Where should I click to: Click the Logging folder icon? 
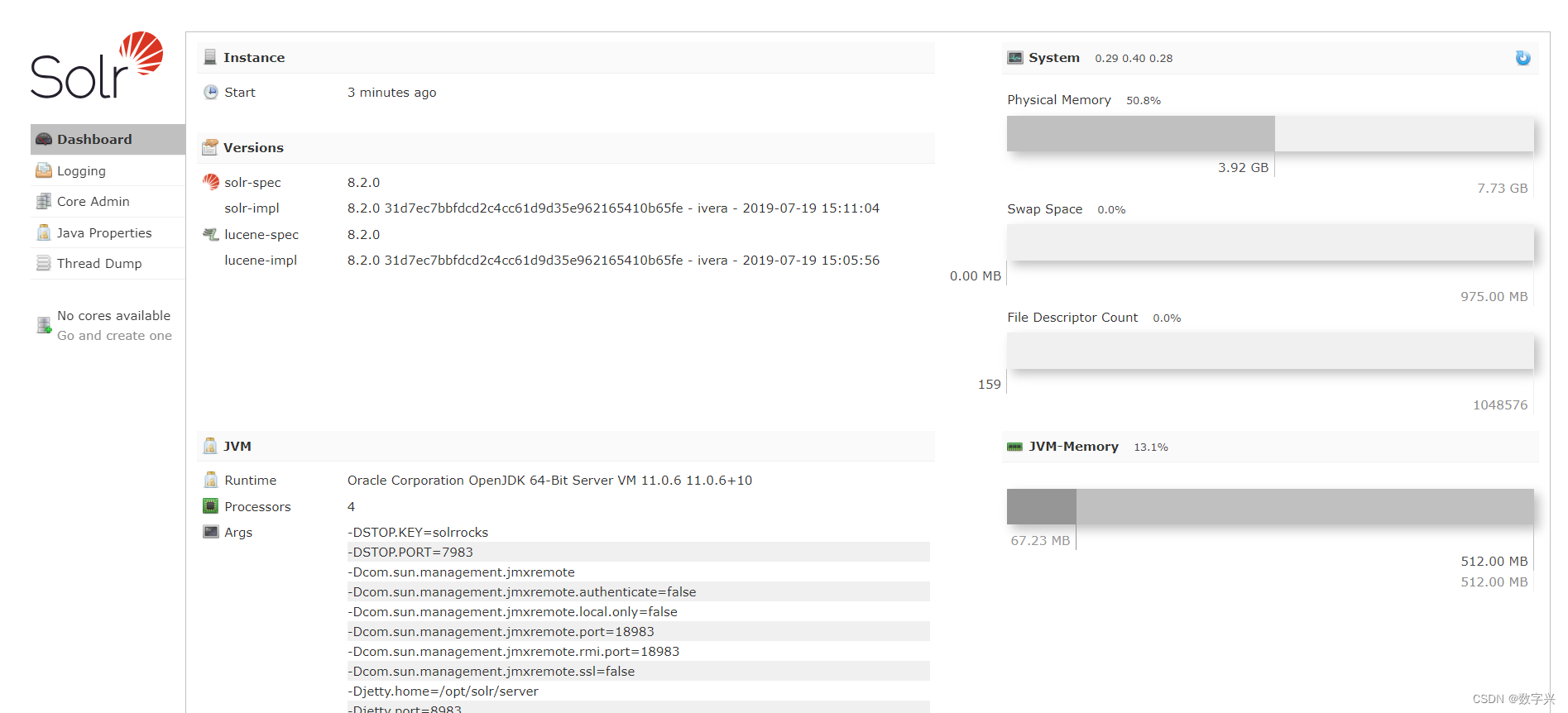tap(44, 170)
